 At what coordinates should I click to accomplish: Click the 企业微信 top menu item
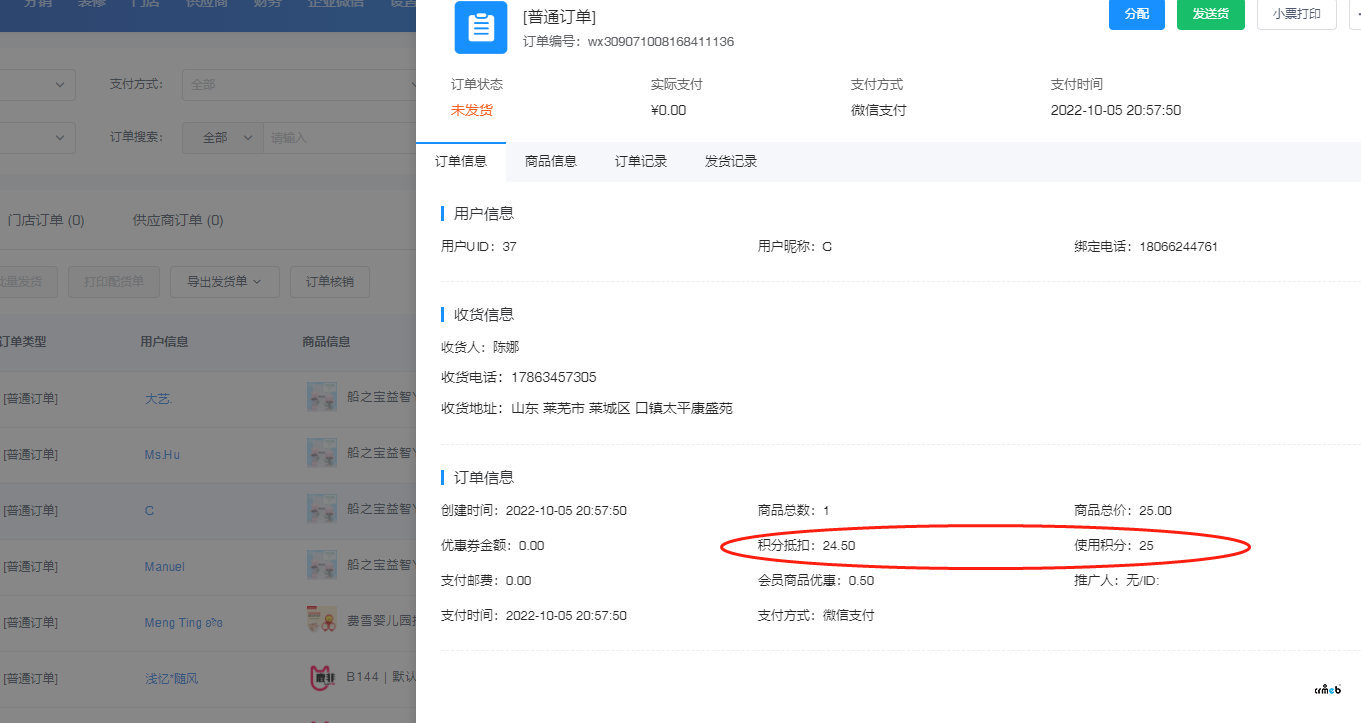click(336, 4)
